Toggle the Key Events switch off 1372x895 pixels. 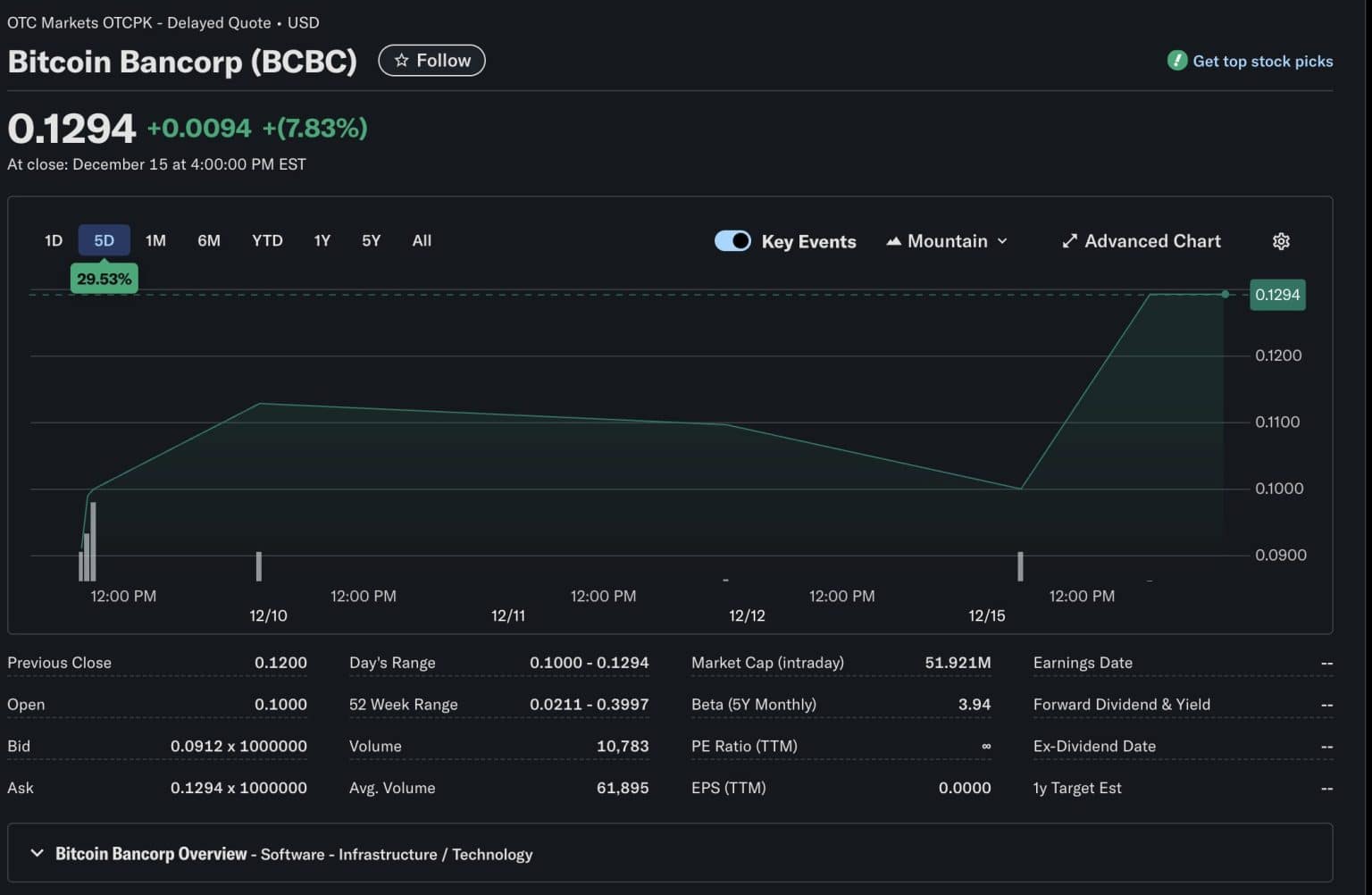[x=732, y=241]
